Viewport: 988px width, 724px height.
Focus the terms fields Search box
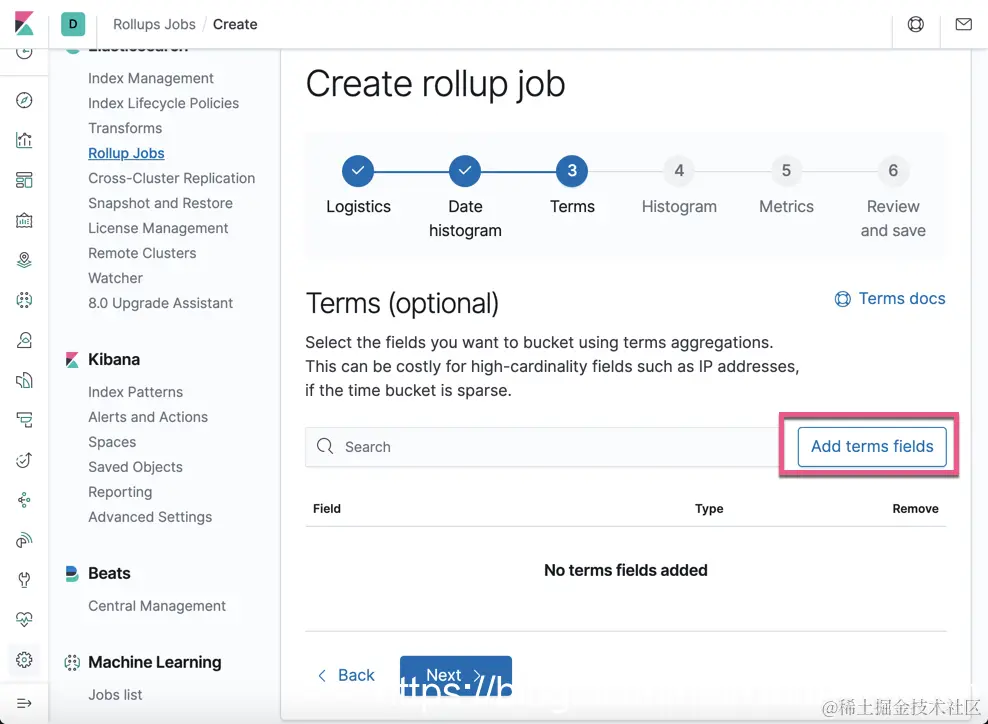[x=543, y=447]
